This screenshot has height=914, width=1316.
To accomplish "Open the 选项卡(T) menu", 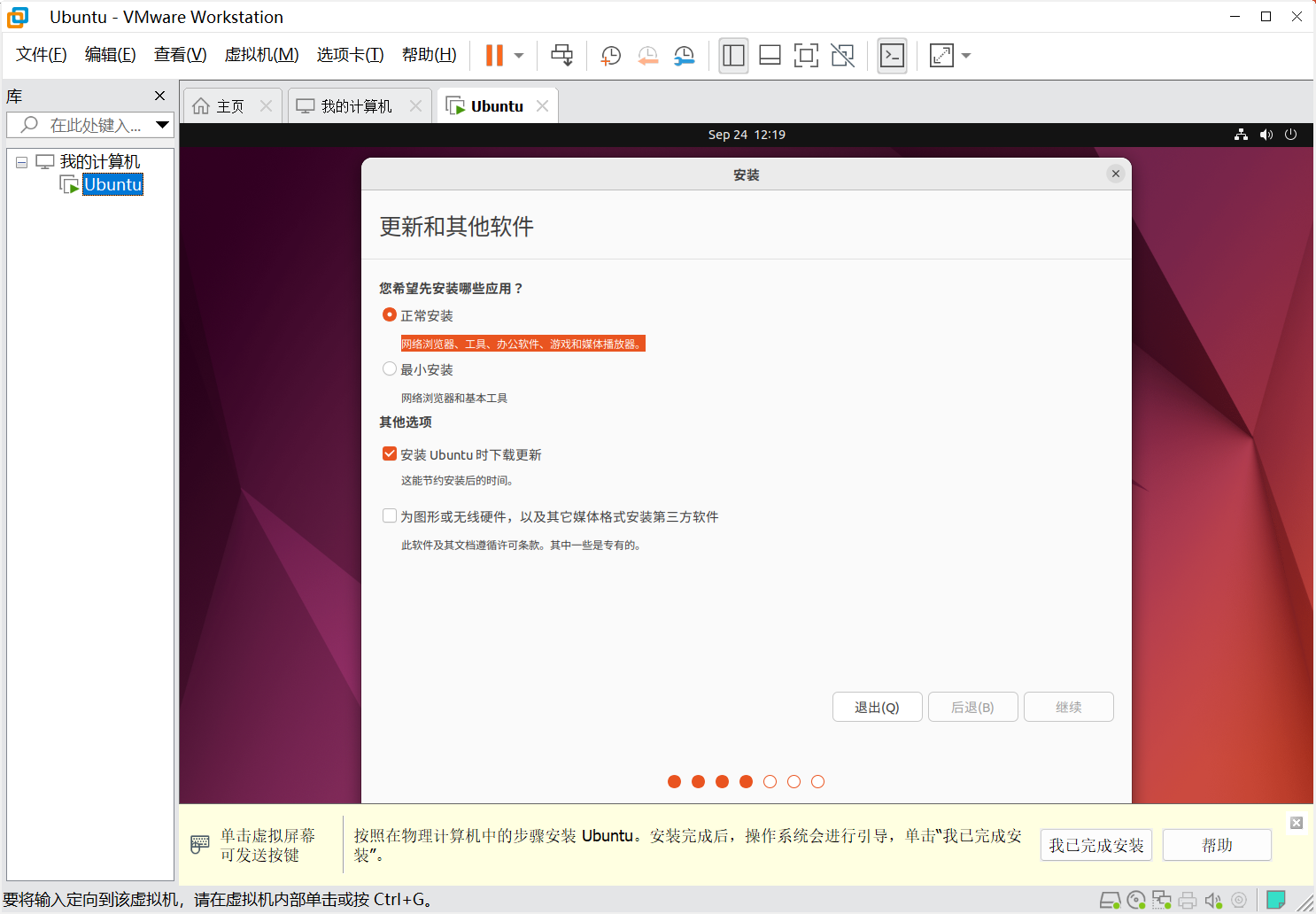I will click(x=351, y=55).
